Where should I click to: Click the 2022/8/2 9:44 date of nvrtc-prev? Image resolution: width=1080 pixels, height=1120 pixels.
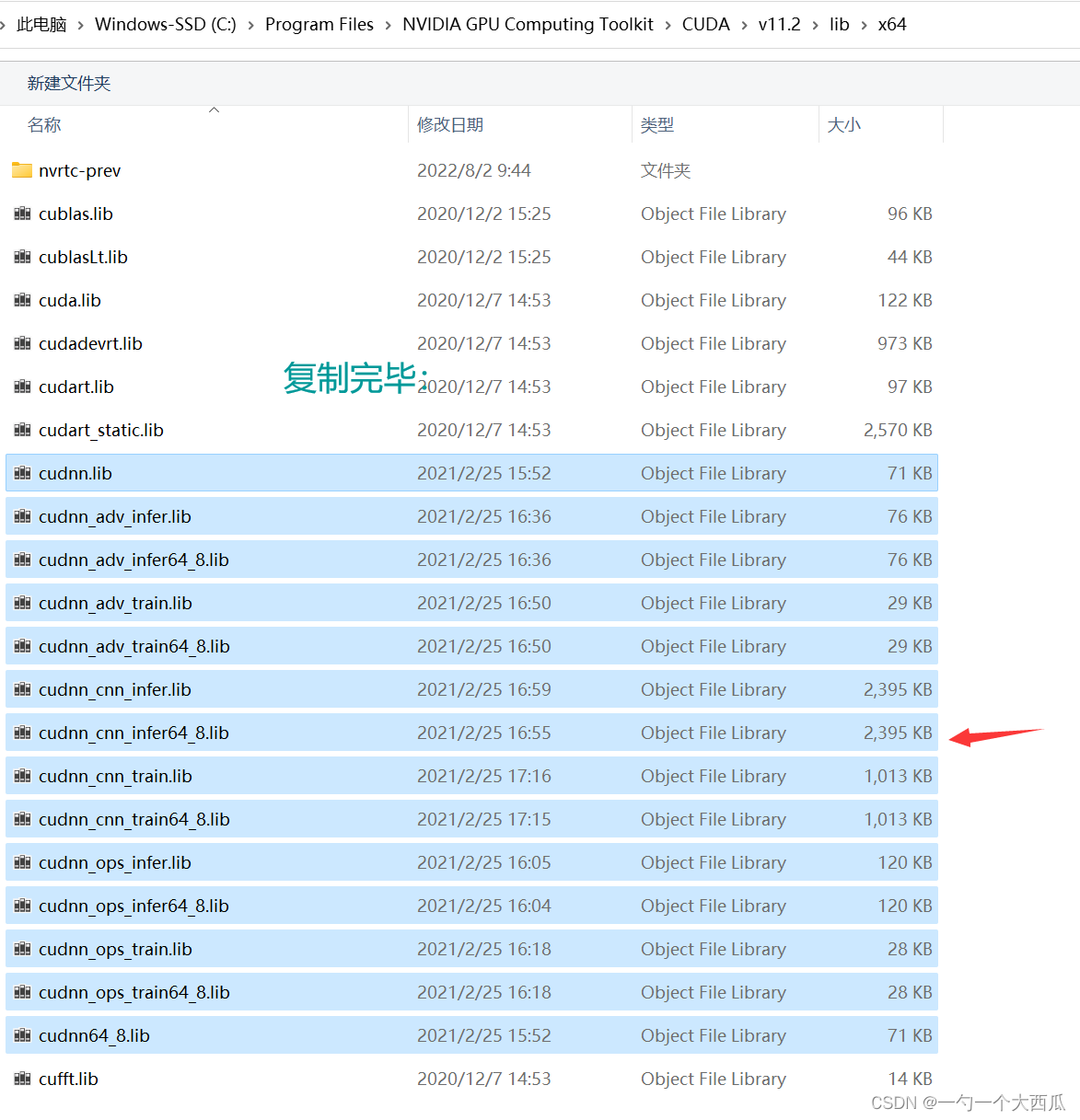click(474, 170)
